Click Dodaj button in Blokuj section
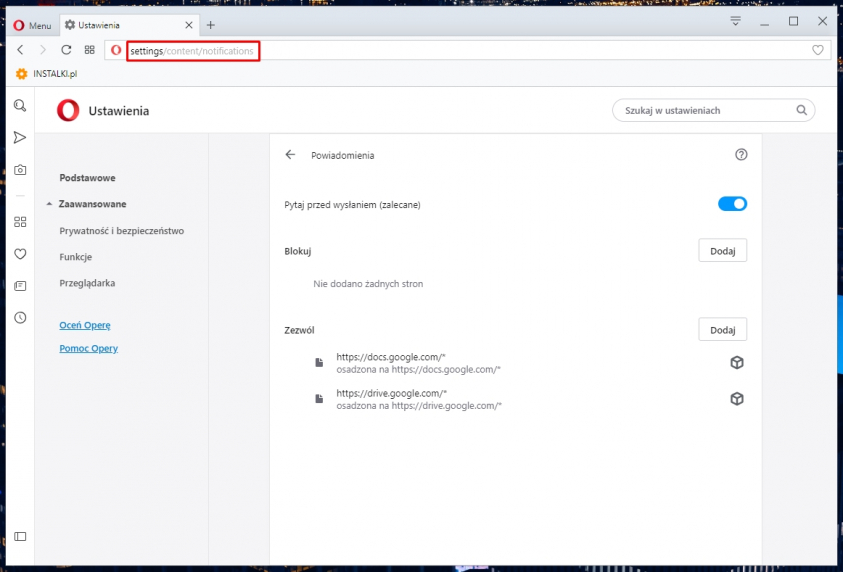Screen dimensions: 843x572 (x=722, y=251)
